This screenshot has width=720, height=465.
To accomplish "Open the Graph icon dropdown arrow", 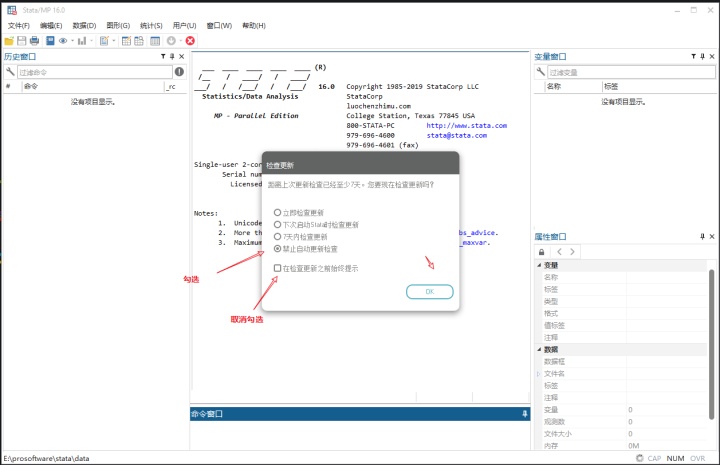I will click(91, 41).
